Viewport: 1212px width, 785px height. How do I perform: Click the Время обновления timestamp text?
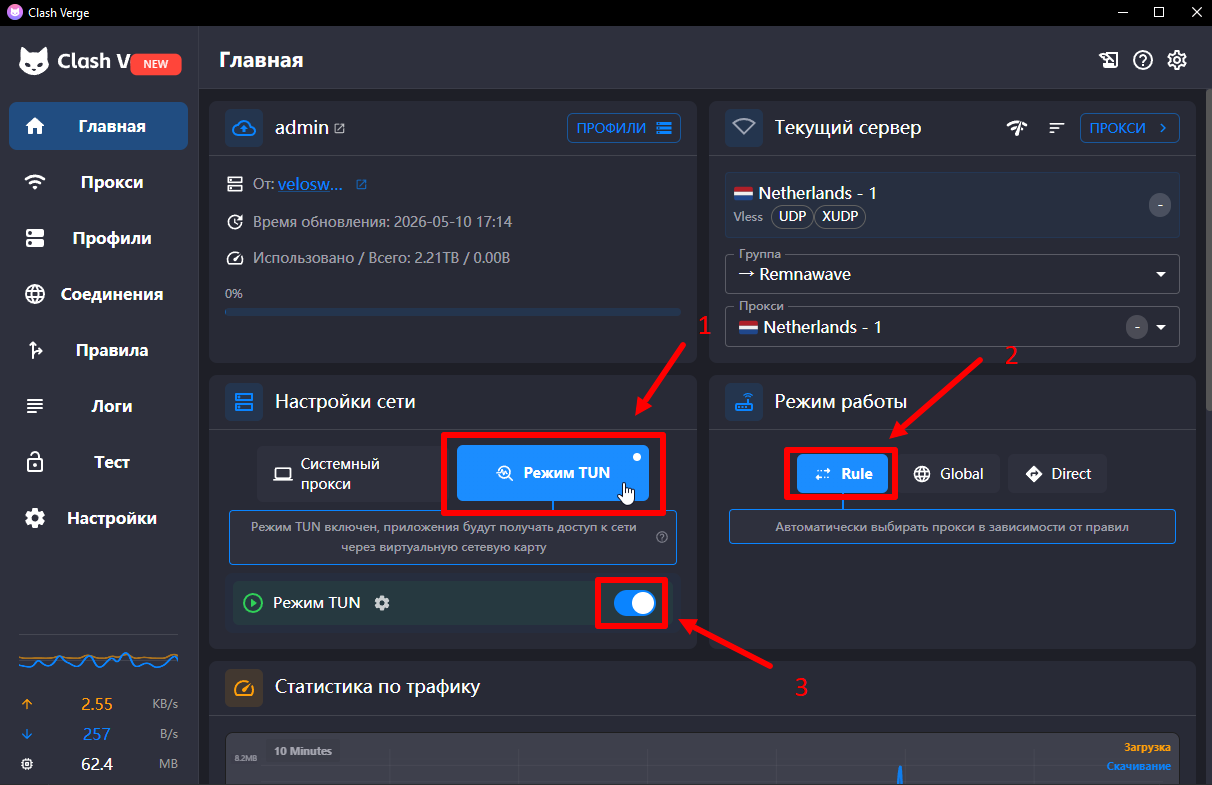coord(382,221)
